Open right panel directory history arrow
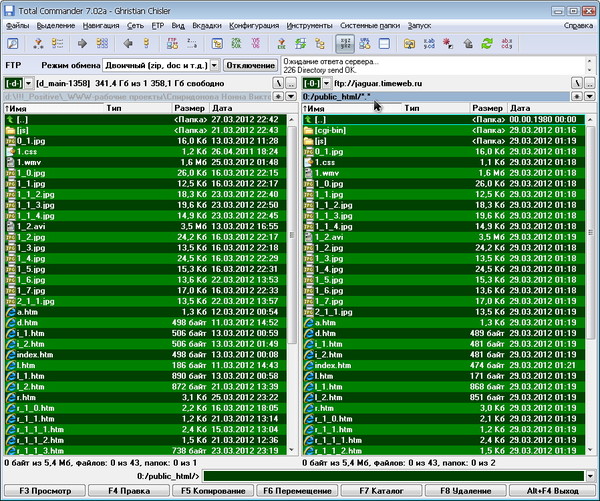Viewport: 600px width, 501px height. tap(590, 96)
